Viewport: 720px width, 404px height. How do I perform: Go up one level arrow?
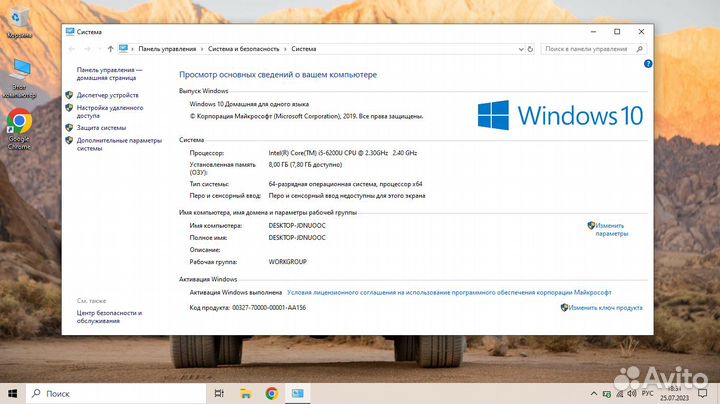110,49
